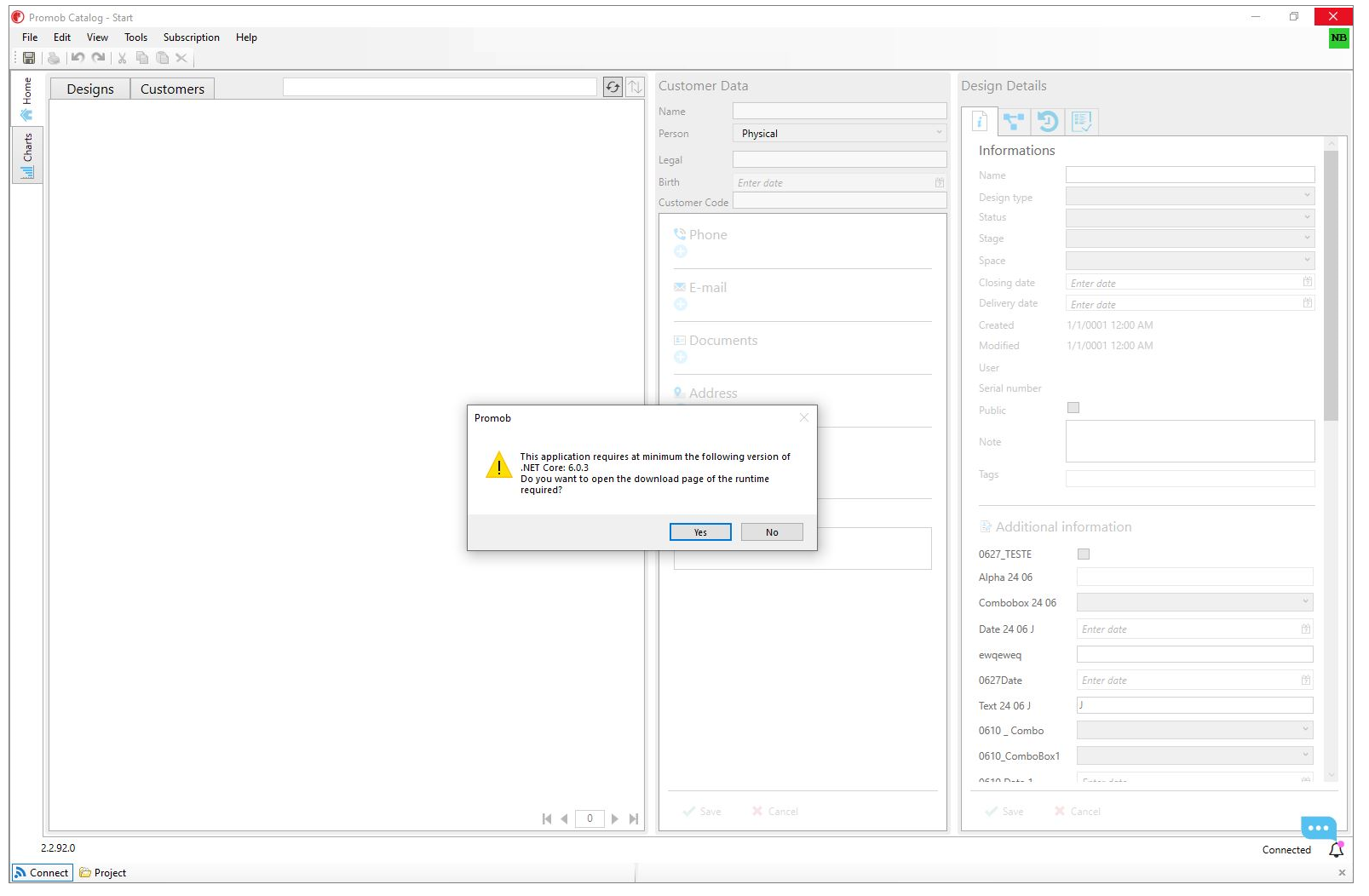
Task: Go to the next page arrow
Action: tap(615, 819)
